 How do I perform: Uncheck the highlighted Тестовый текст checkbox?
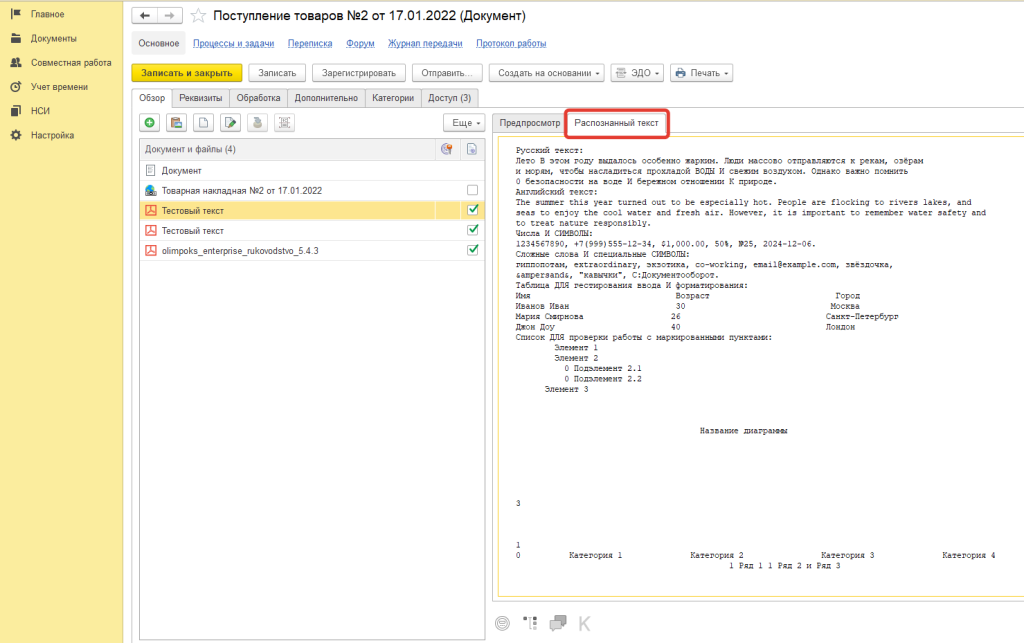pyautogui.click(x=472, y=210)
